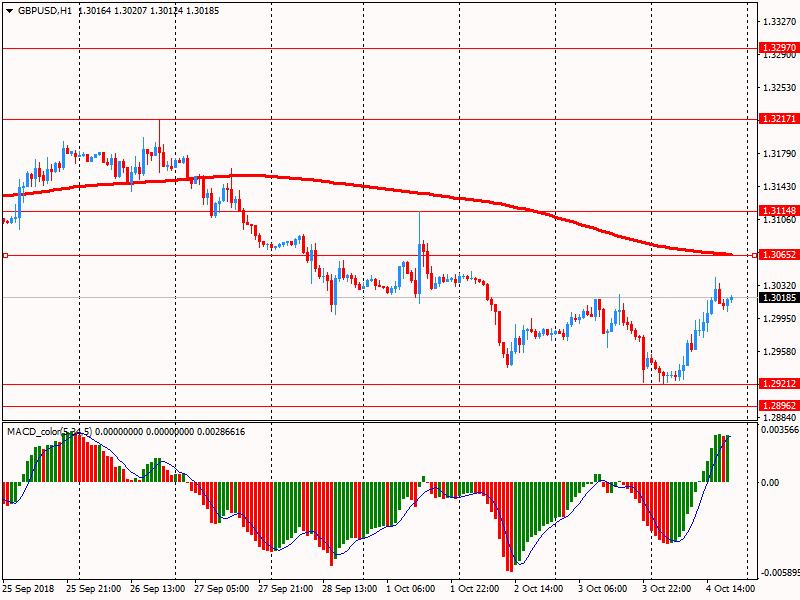Open the GBPUSD,H1 chart dropdown arrow
The image size is (800, 600).
(9, 11)
